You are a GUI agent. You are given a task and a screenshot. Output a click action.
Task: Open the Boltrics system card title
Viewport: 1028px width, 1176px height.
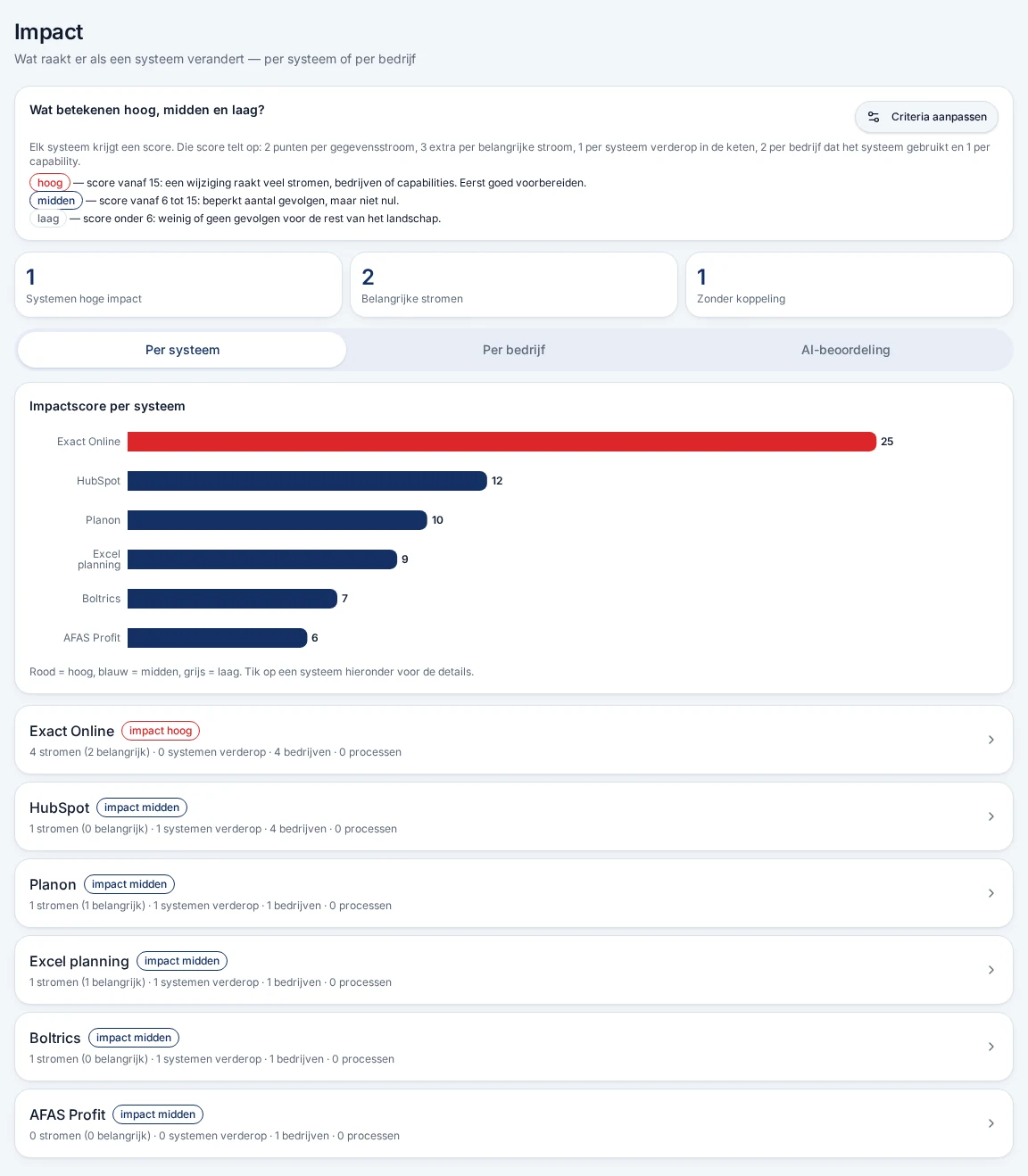54,1038
